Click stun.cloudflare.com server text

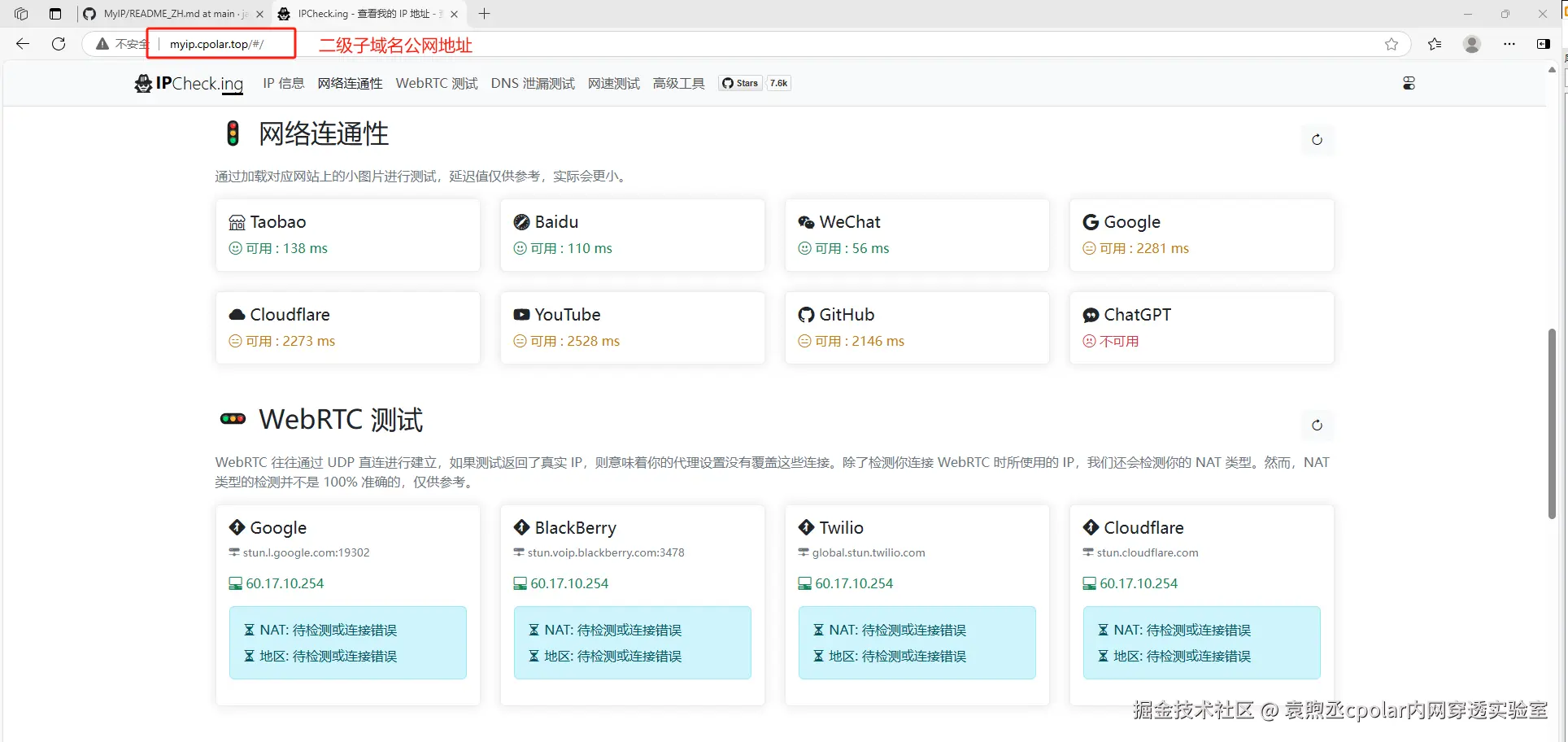1148,552
